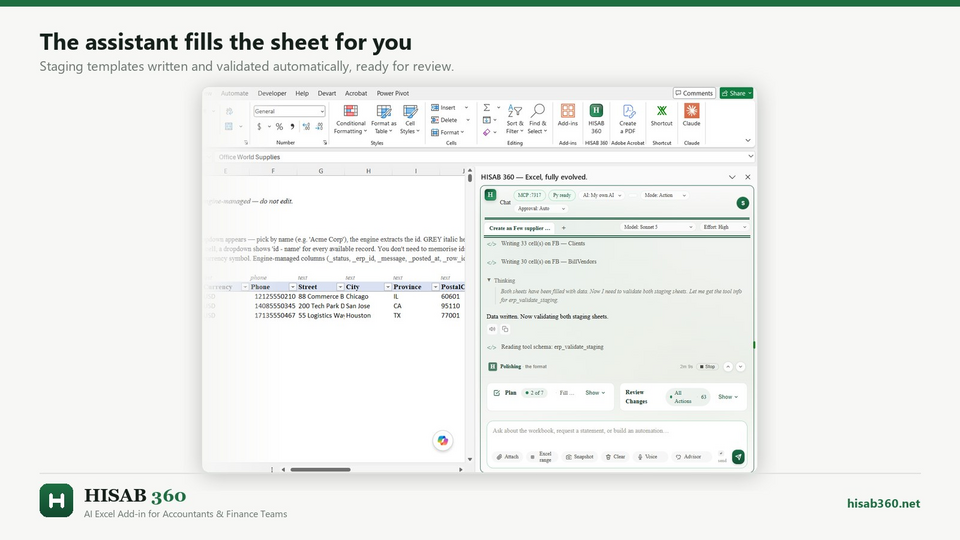
Task: Launch the Claude ribbon add-in
Action: (x=691, y=116)
